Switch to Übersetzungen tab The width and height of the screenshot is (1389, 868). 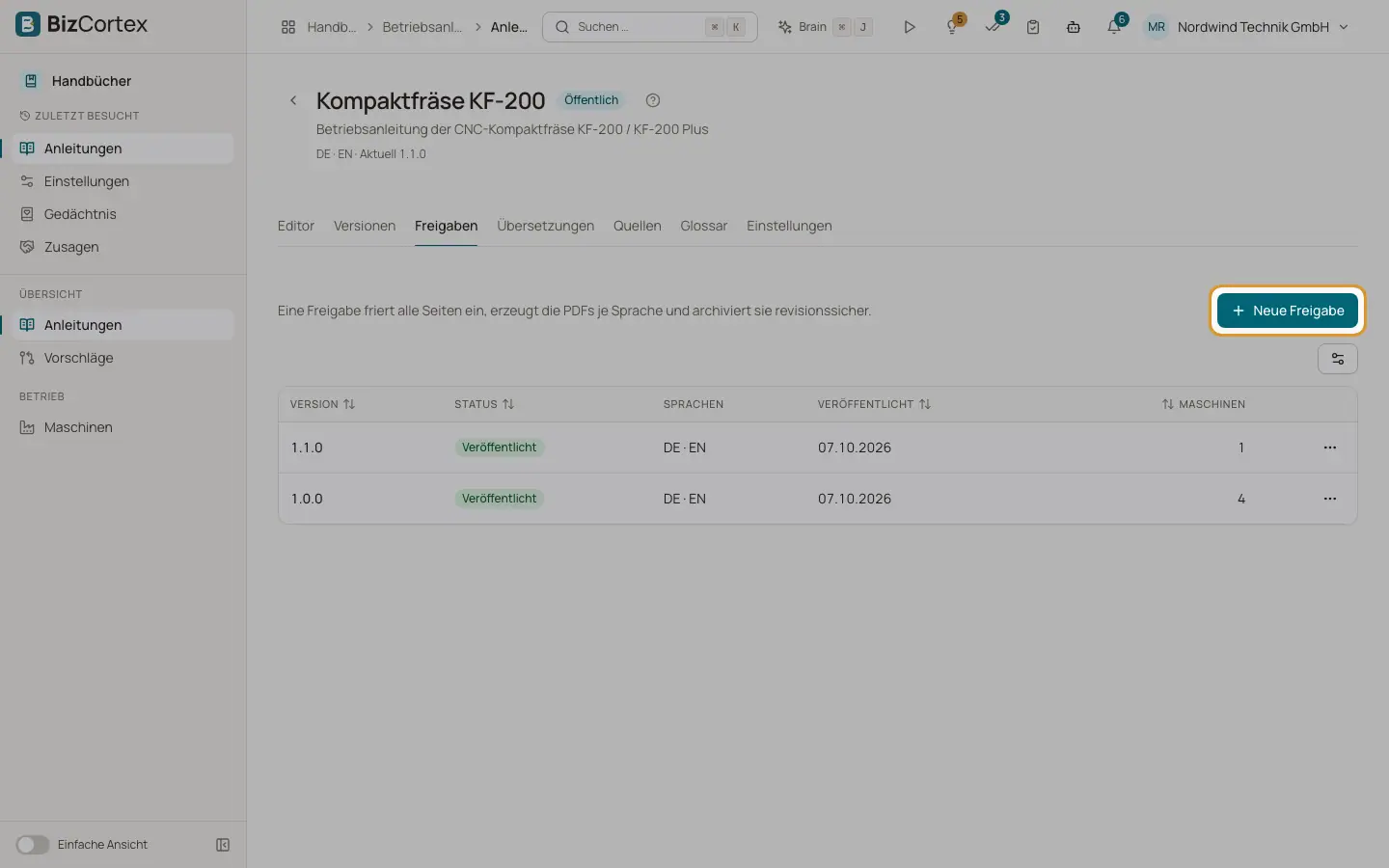pos(545,226)
